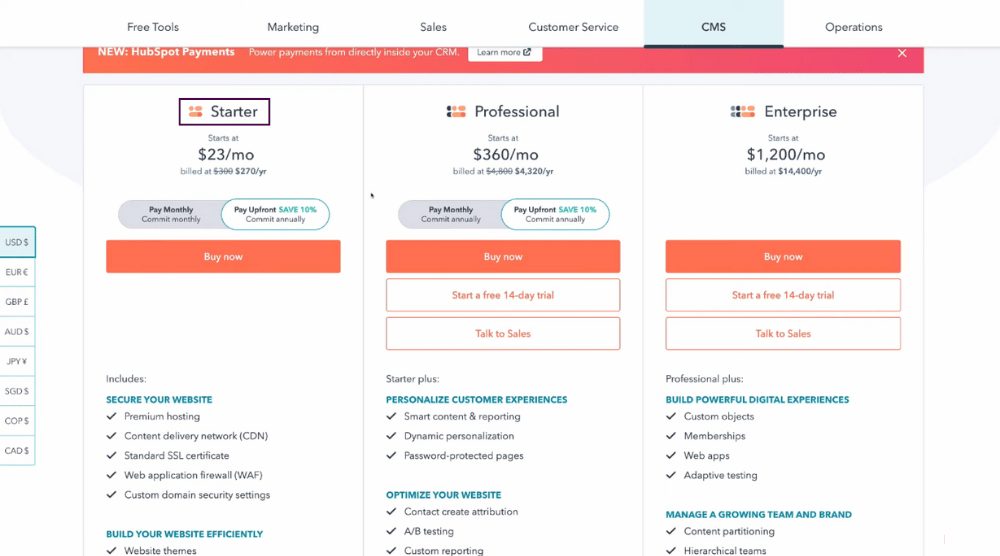Start a free 14-day trial for Professional

[x=503, y=295]
